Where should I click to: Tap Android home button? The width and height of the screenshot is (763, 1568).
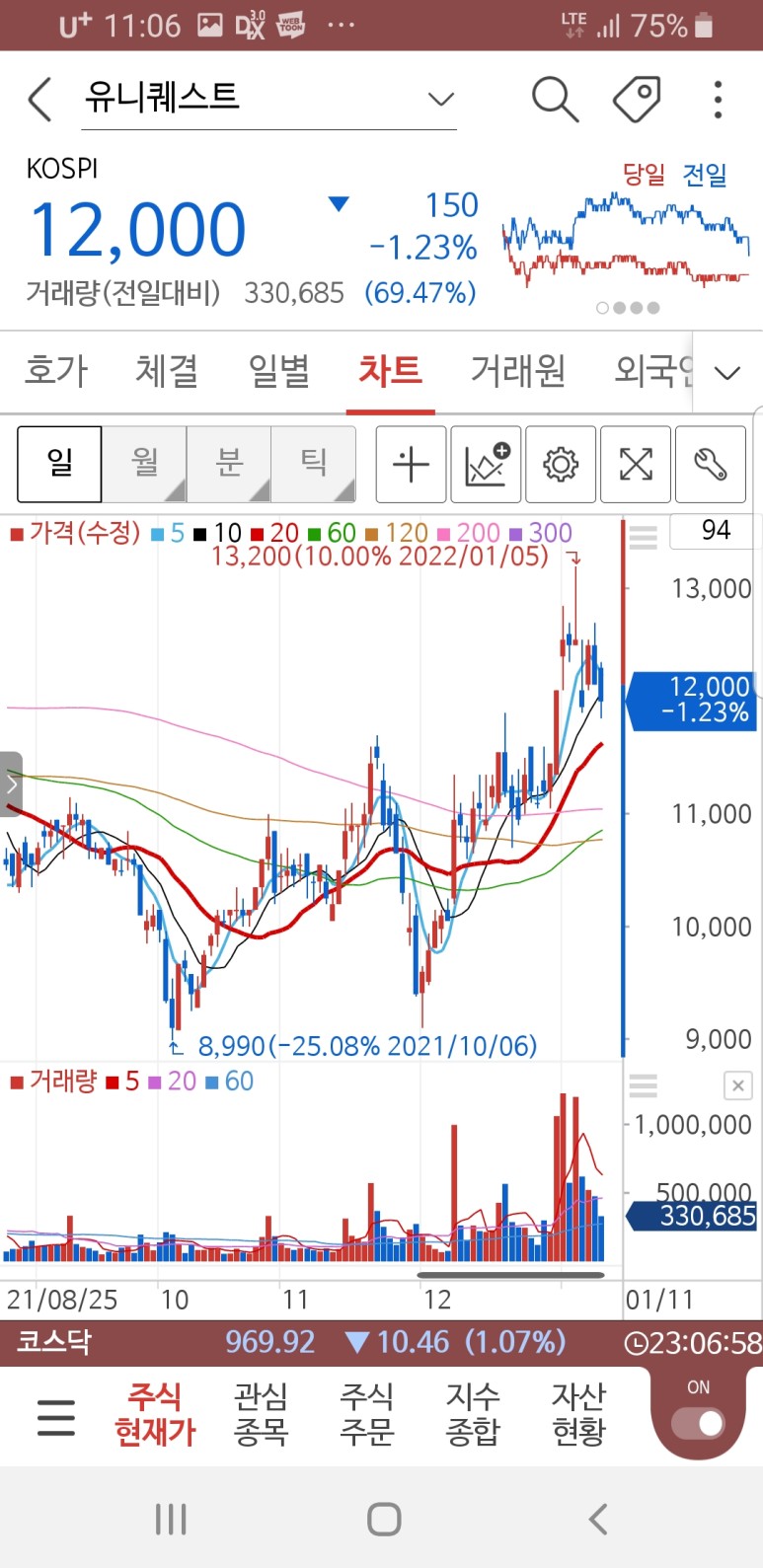click(383, 1520)
